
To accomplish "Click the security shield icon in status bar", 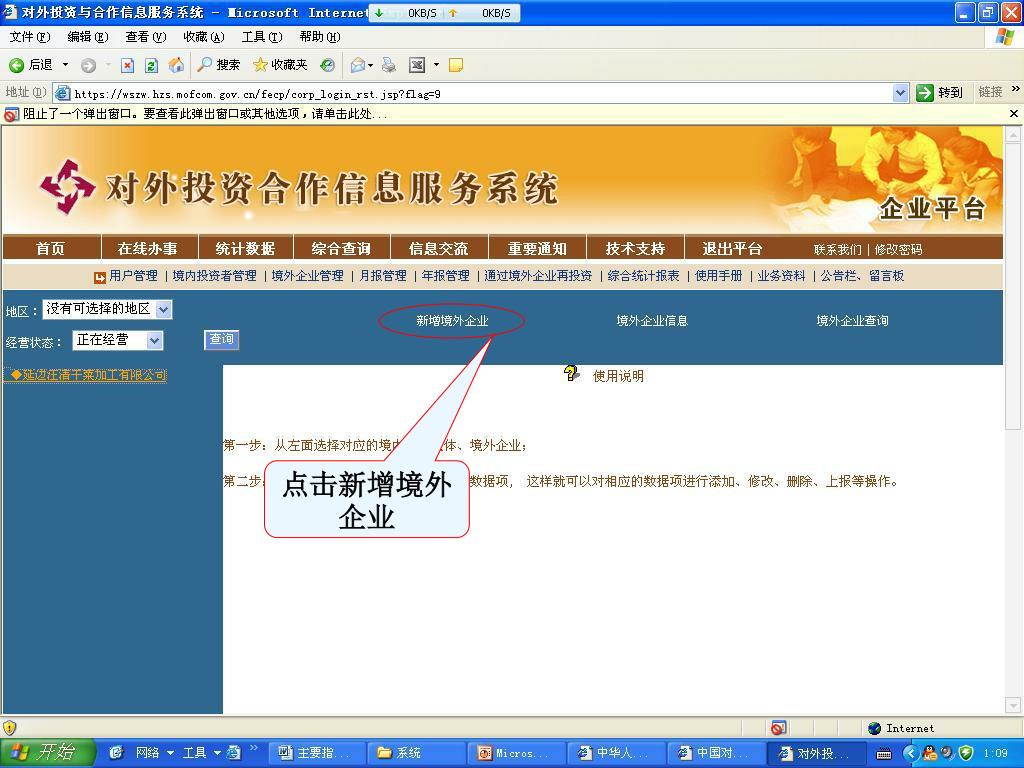I will tap(10, 728).
